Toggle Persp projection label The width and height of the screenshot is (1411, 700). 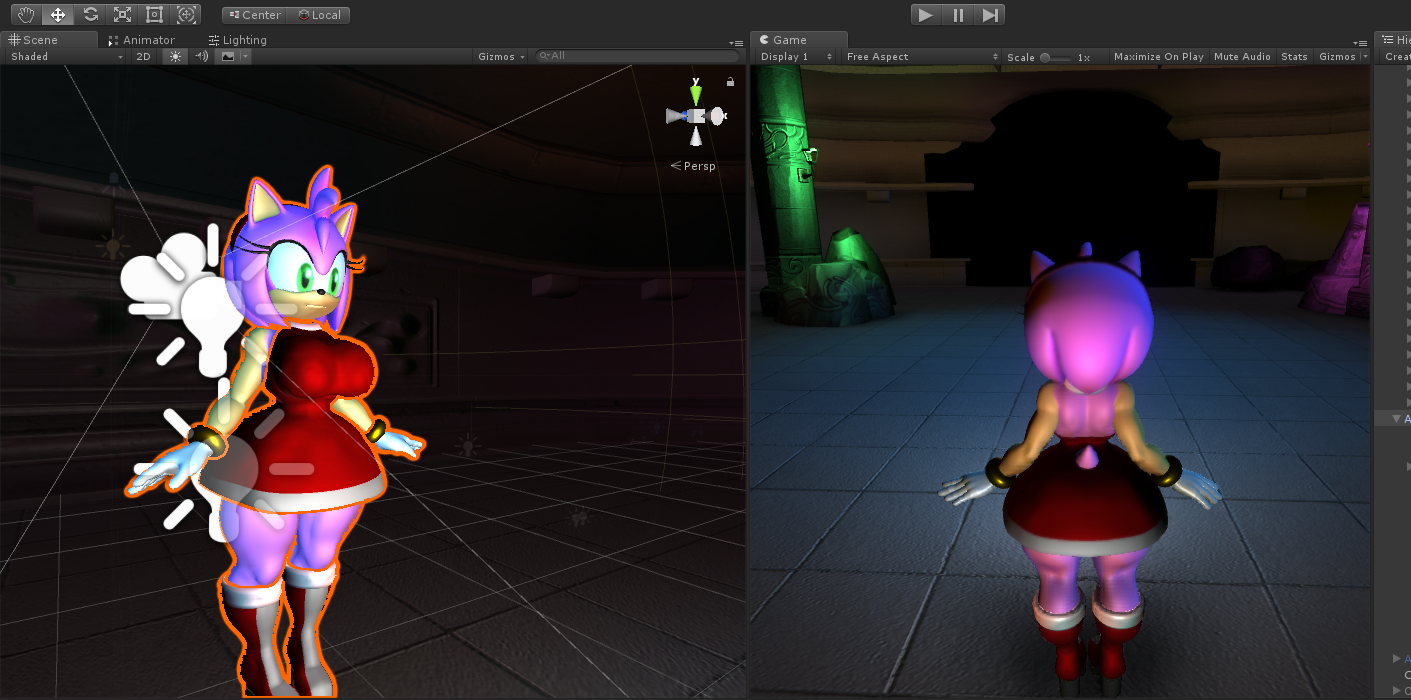pyautogui.click(x=693, y=166)
